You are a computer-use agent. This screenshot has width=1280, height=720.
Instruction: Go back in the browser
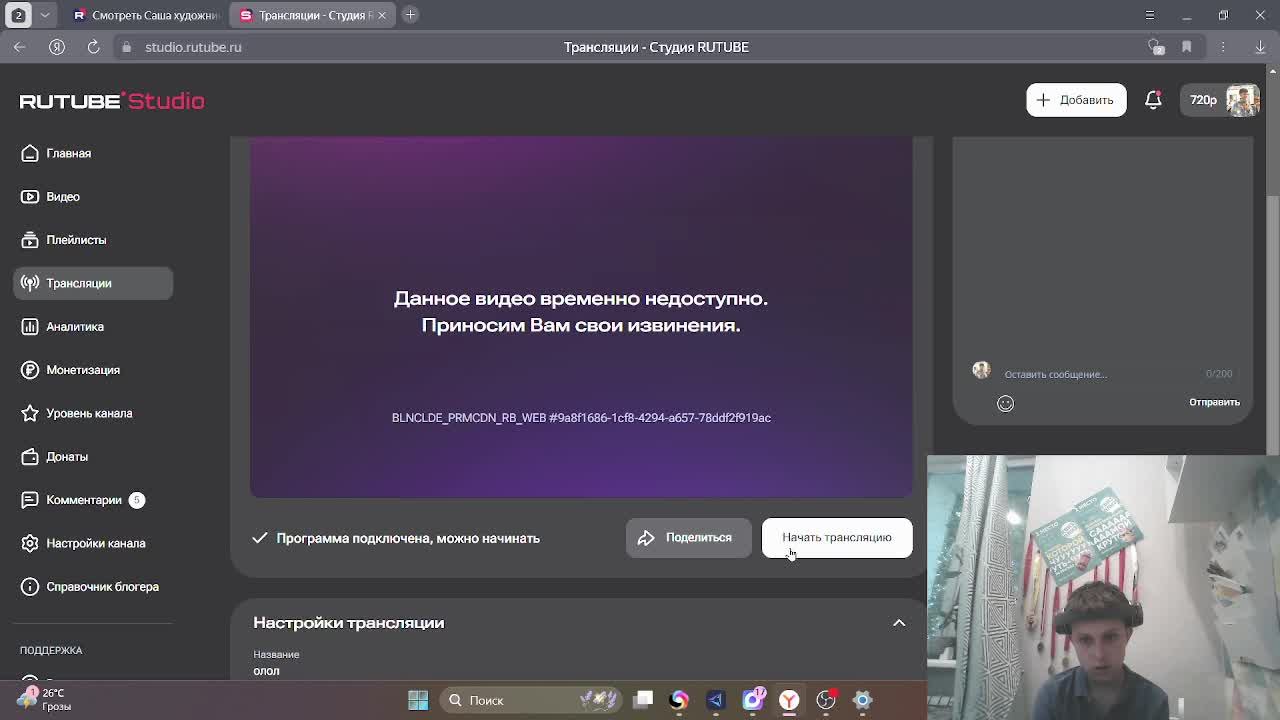pyautogui.click(x=20, y=47)
